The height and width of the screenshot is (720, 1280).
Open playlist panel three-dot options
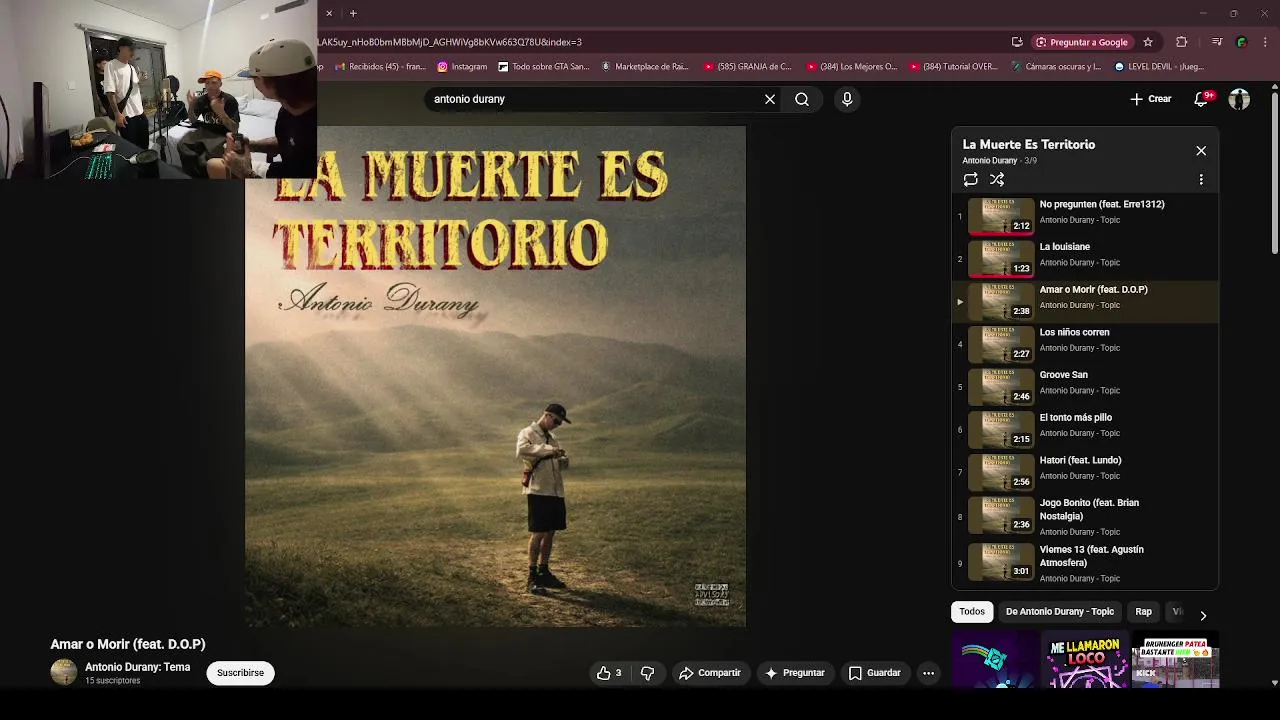coord(1201,180)
